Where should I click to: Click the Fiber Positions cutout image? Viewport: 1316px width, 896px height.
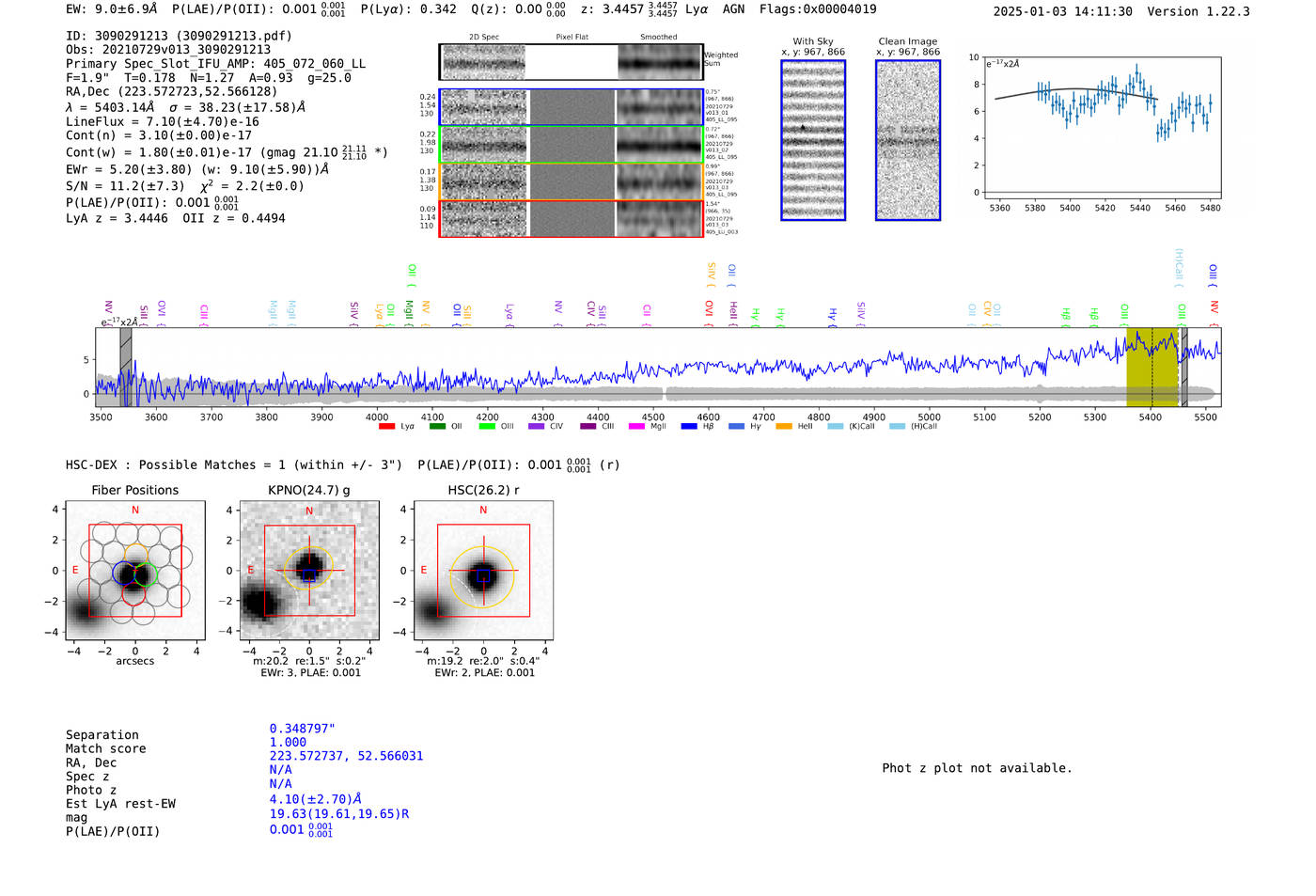tap(135, 570)
